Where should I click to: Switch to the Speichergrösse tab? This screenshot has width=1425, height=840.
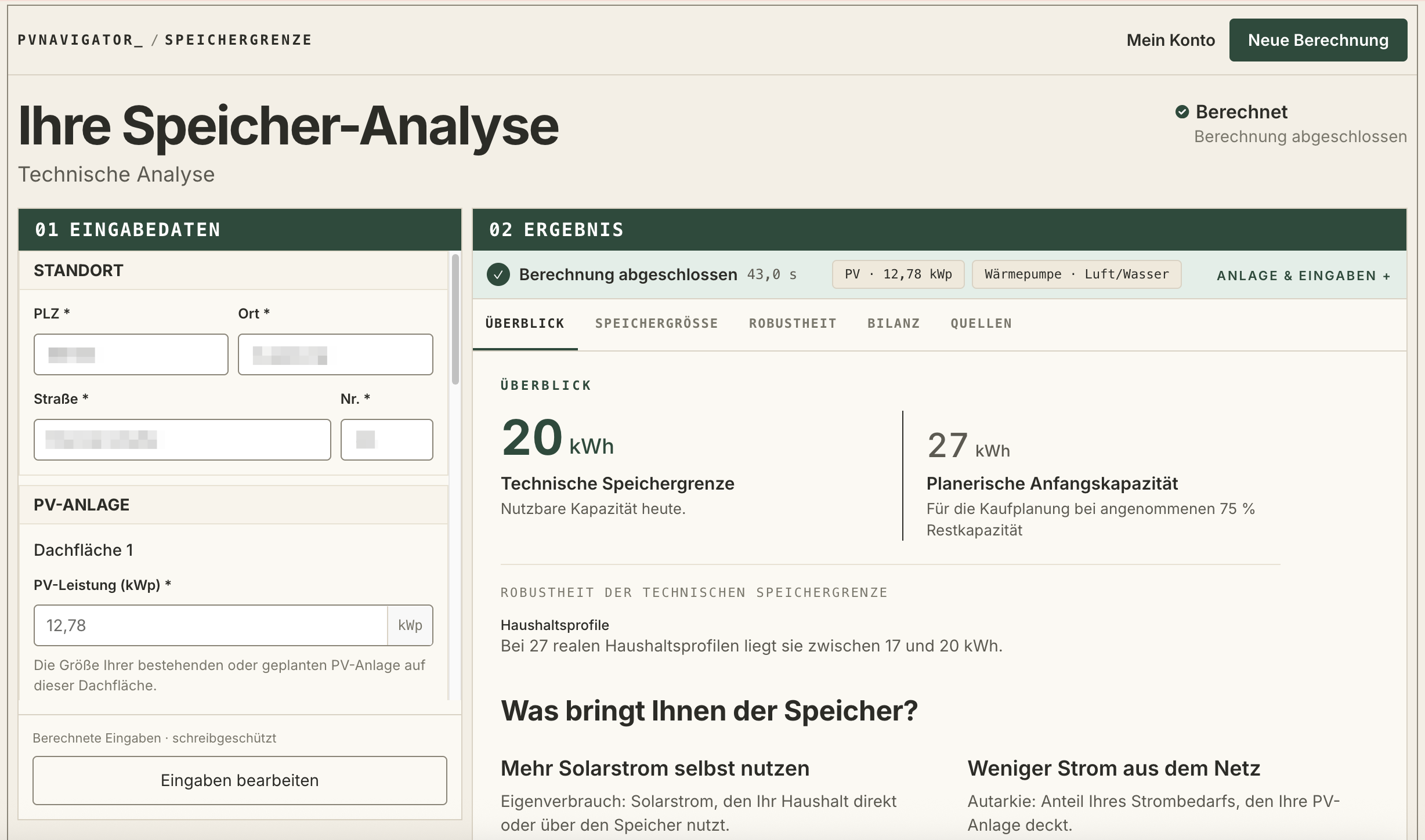coord(656,323)
